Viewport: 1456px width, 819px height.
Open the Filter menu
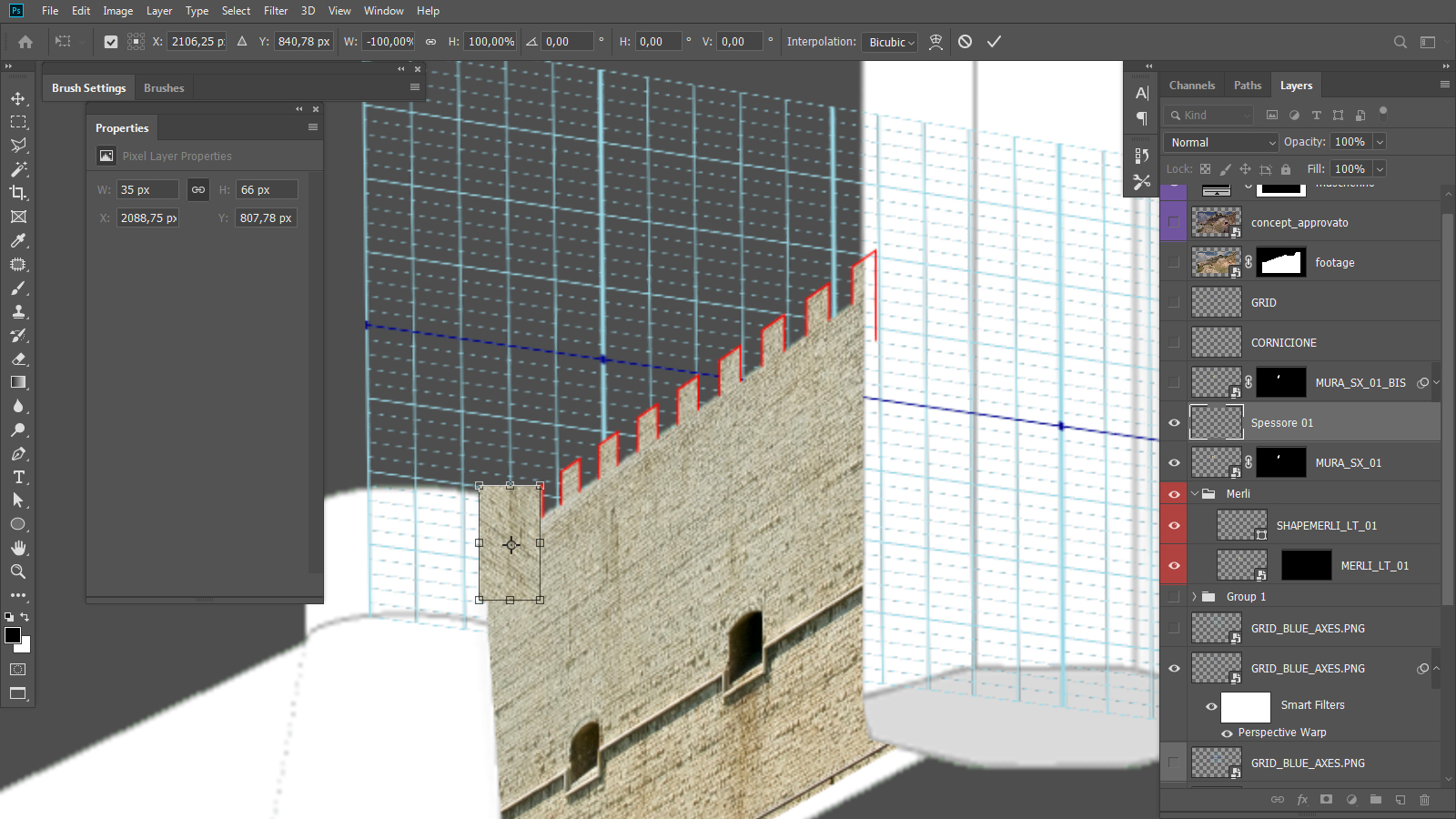point(276,11)
